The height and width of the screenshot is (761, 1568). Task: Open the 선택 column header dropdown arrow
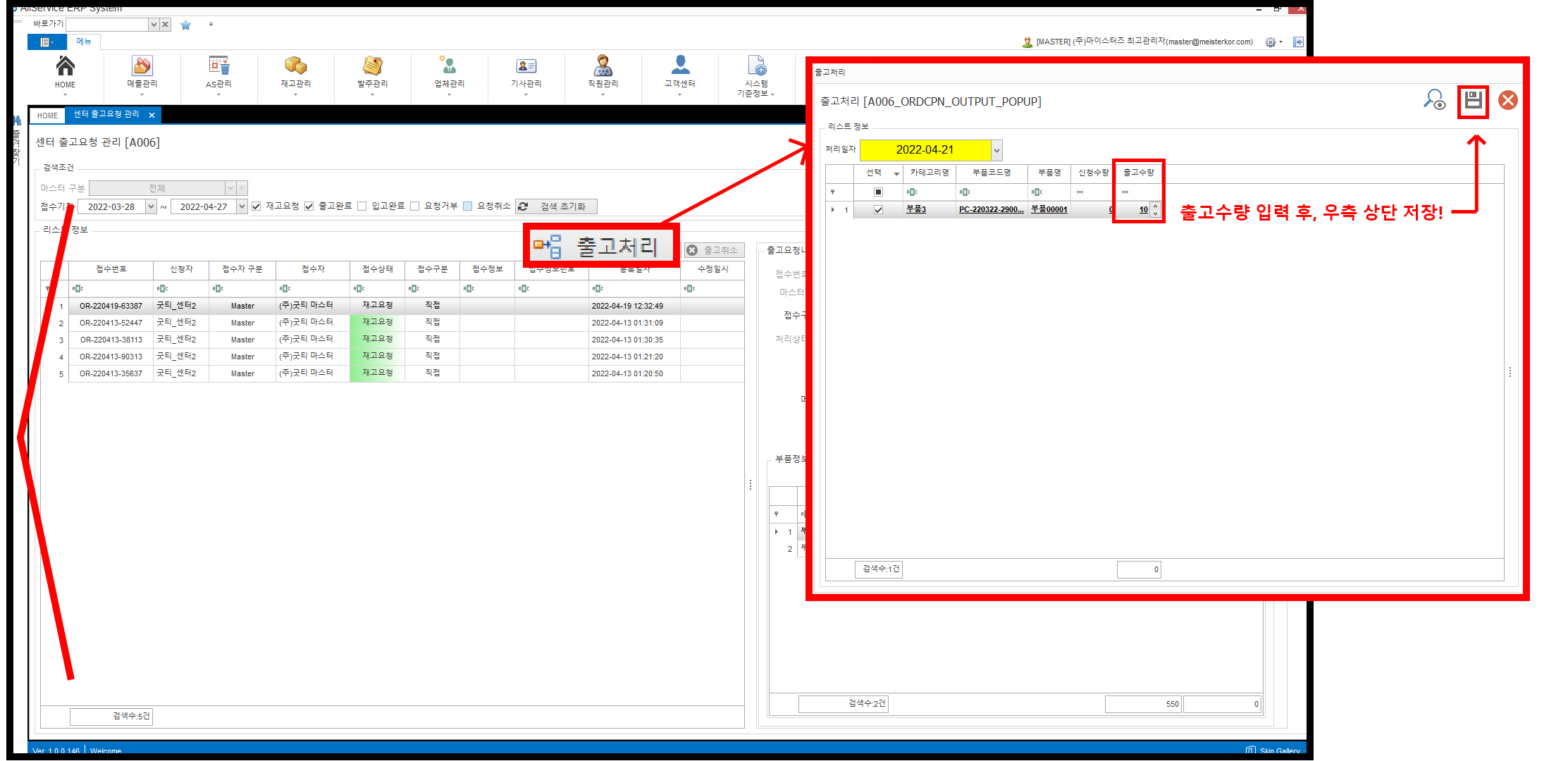point(896,173)
